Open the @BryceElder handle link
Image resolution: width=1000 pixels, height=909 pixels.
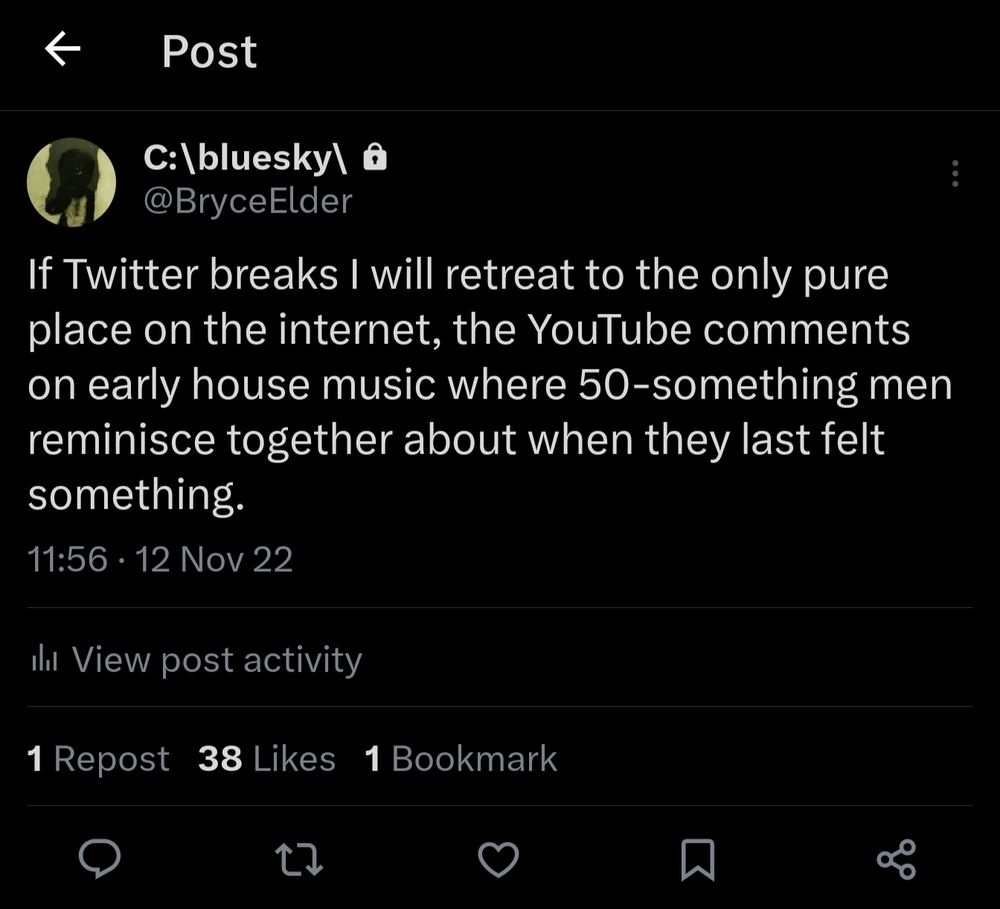[x=248, y=201]
